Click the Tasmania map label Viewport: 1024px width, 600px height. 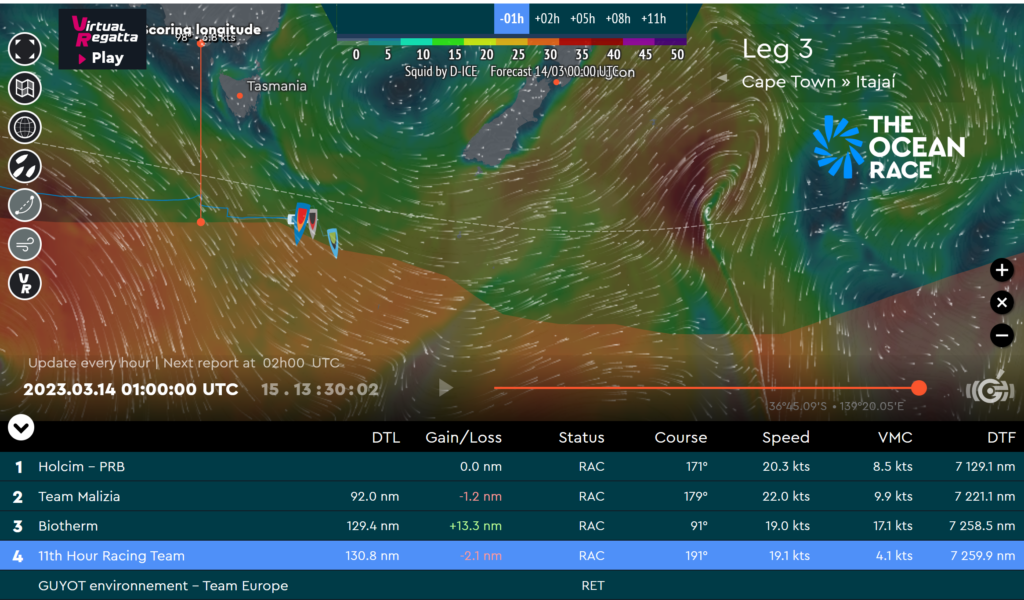[x=276, y=86]
